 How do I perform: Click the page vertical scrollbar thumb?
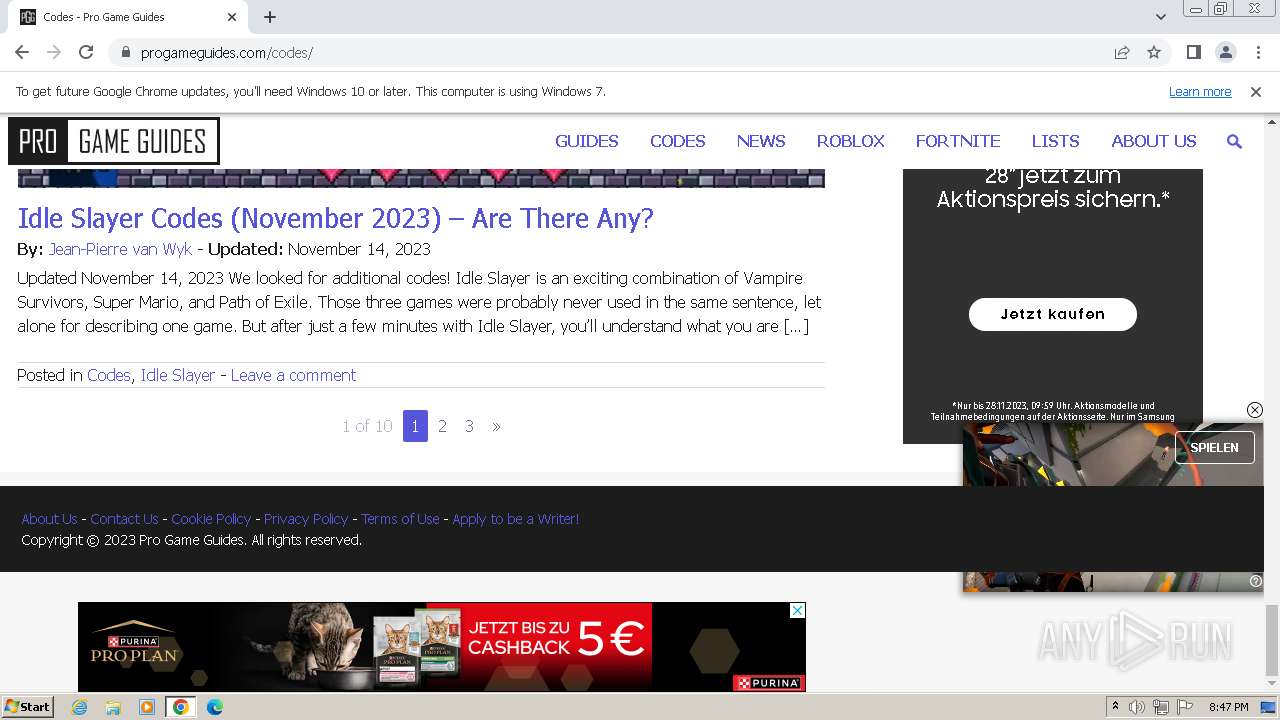point(1271,640)
